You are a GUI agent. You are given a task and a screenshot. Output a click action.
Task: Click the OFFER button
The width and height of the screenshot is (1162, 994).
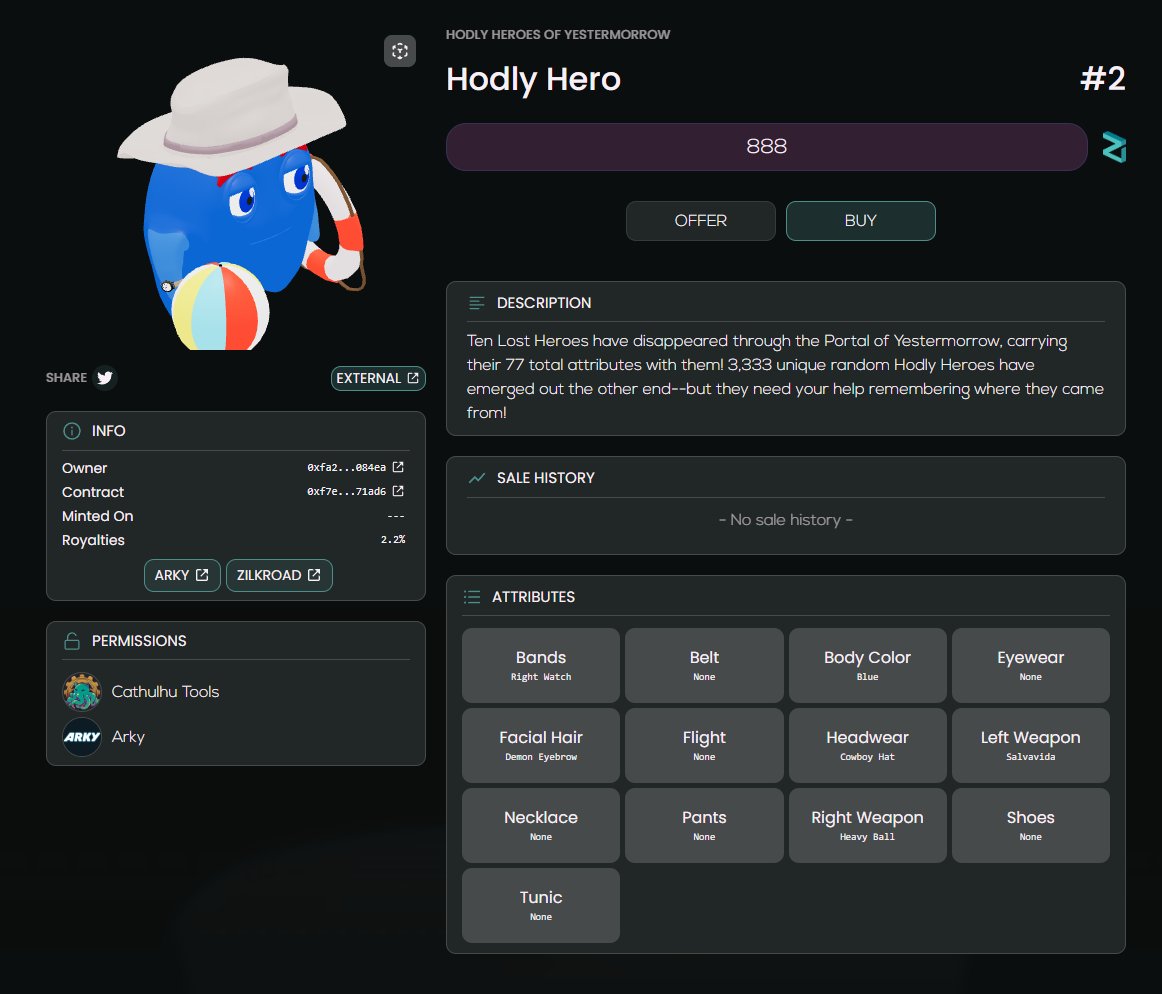[700, 221]
